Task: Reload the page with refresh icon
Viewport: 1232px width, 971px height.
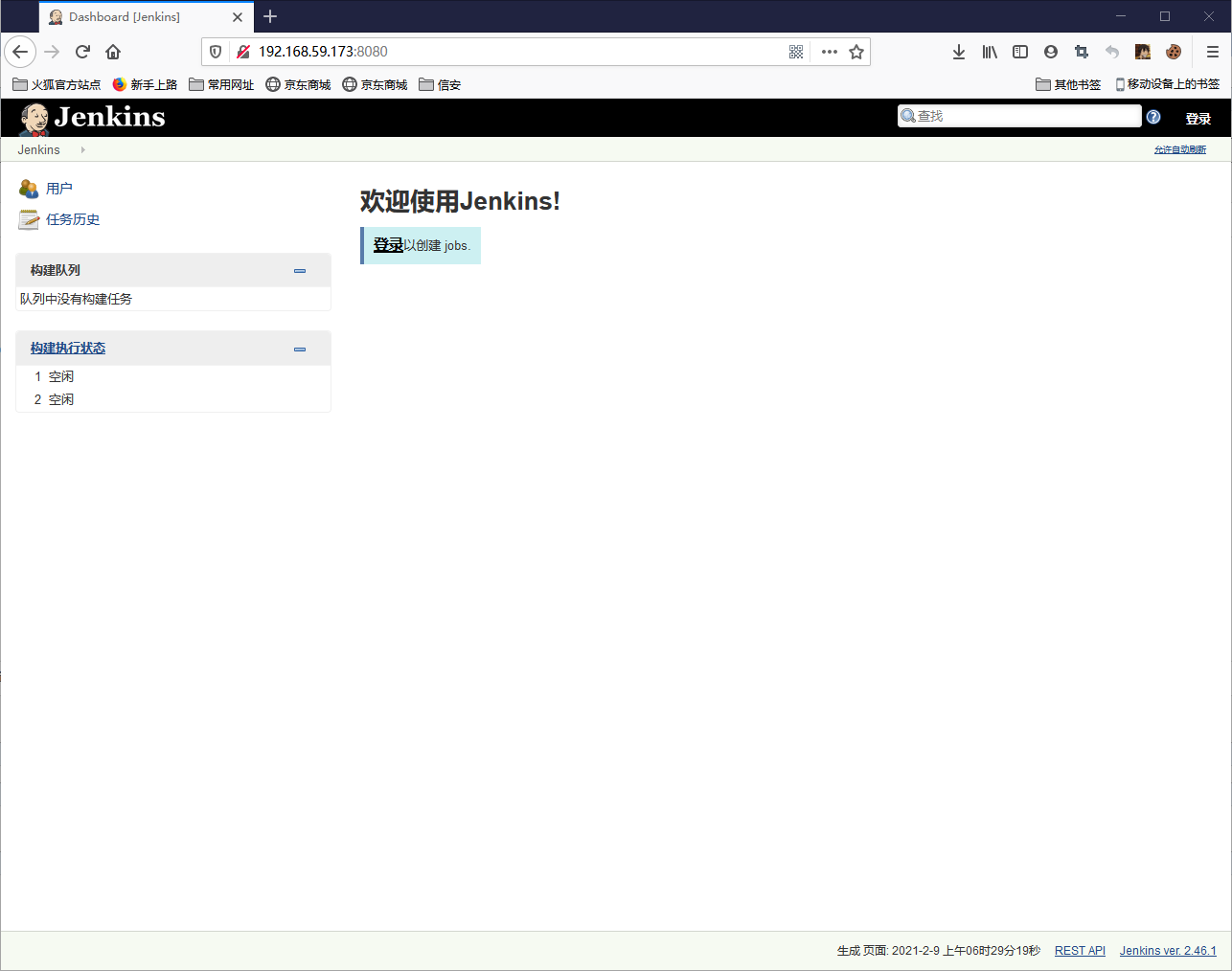Action: click(82, 52)
